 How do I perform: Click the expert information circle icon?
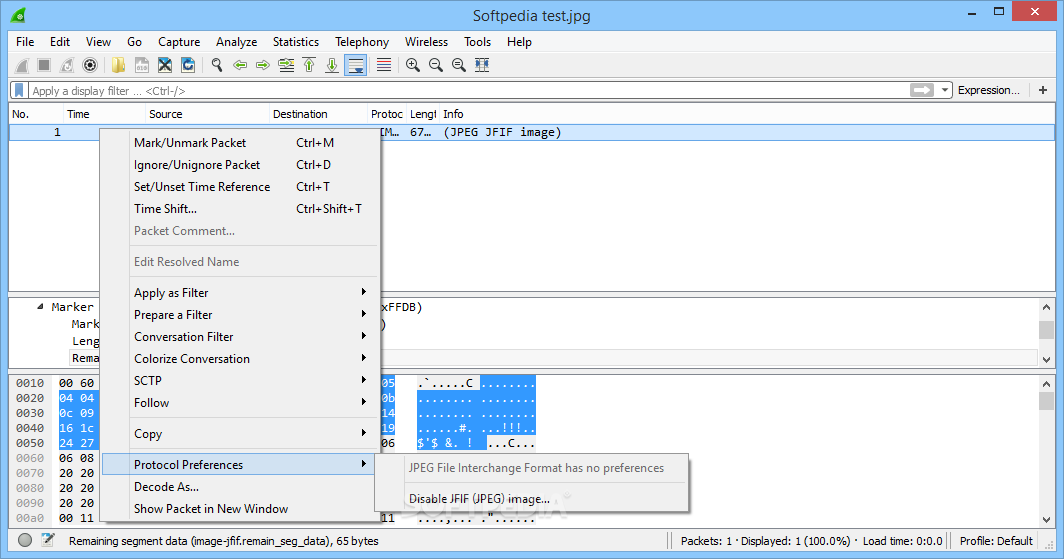[25, 540]
